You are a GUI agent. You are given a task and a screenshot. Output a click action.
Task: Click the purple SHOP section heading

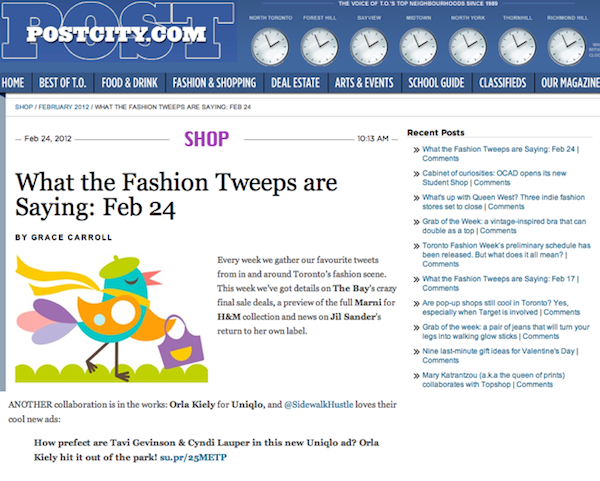pyautogui.click(x=206, y=138)
